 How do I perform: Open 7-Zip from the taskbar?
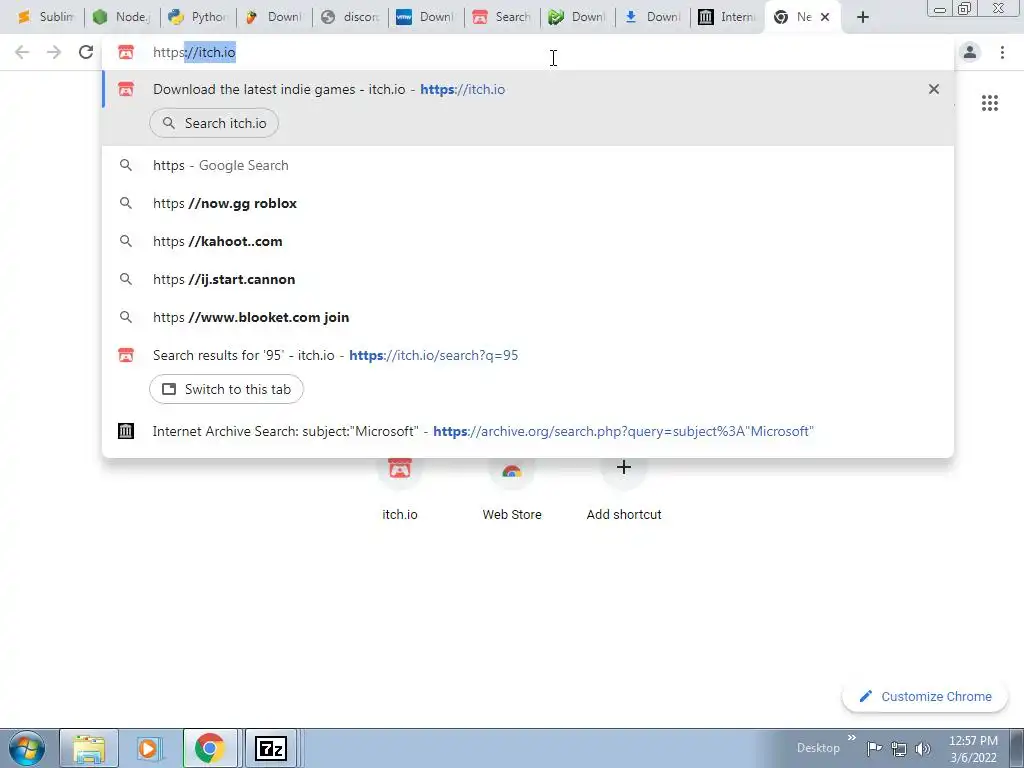pyautogui.click(x=271, y=748)
